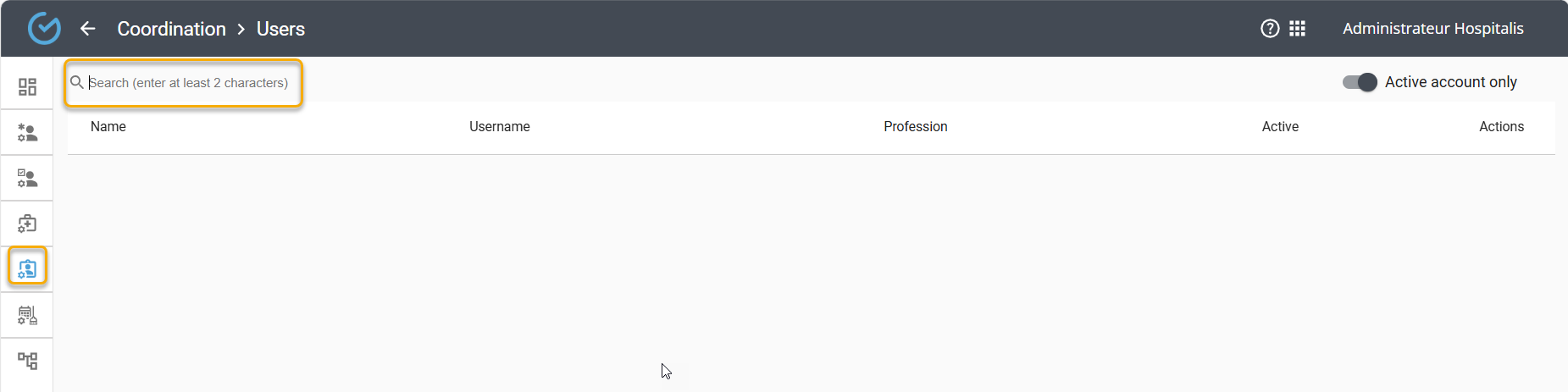Viewport: 1568px width, 392px height.
Task: Select the person with checkbox sidebar icon
Action: point(27,179)
